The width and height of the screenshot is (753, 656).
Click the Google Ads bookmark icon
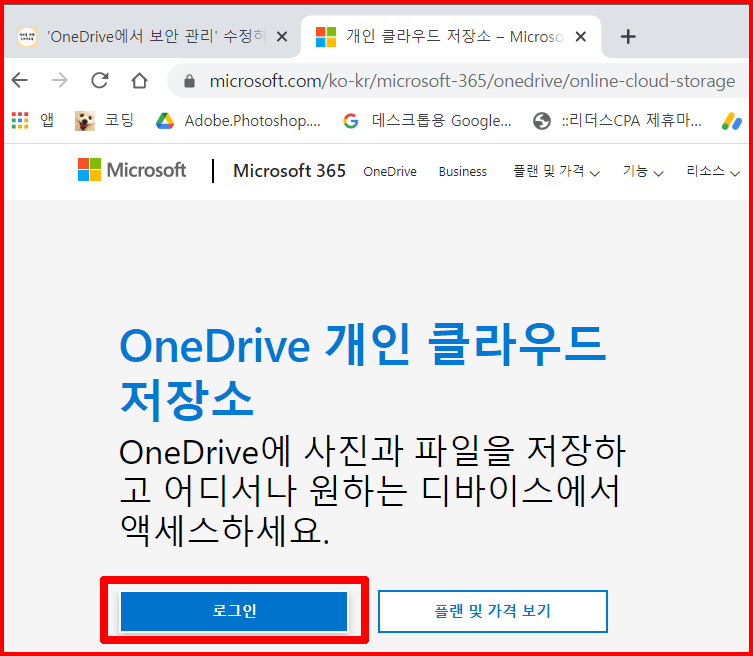(732, 121)
